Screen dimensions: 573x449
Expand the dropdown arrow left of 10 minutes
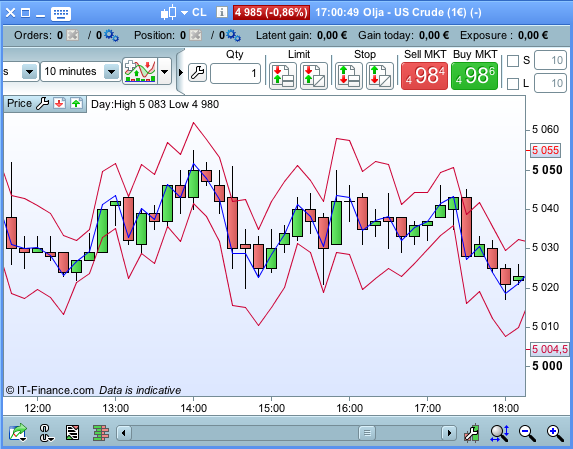29,72
